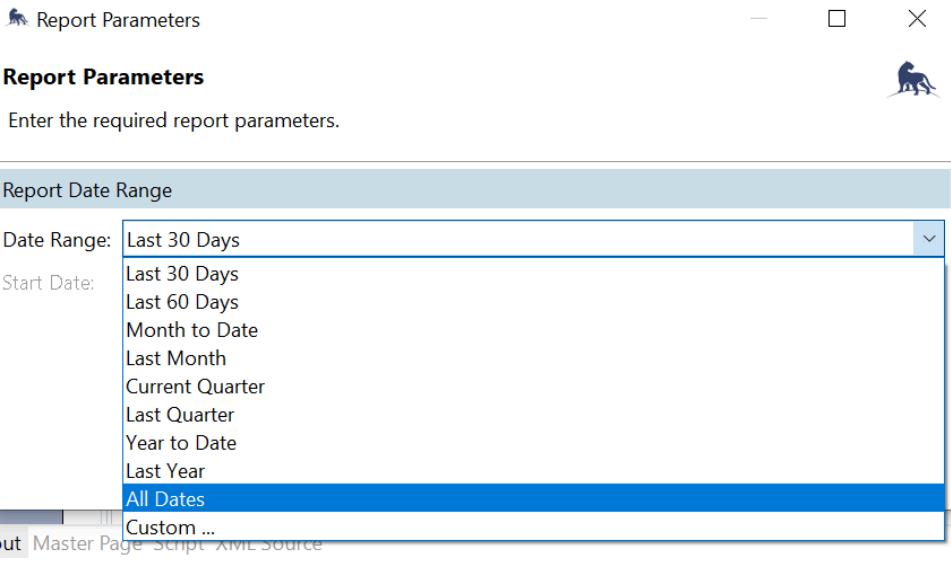
Task: Click the jaguar logo in the dialog header
Action: point(913,80)
